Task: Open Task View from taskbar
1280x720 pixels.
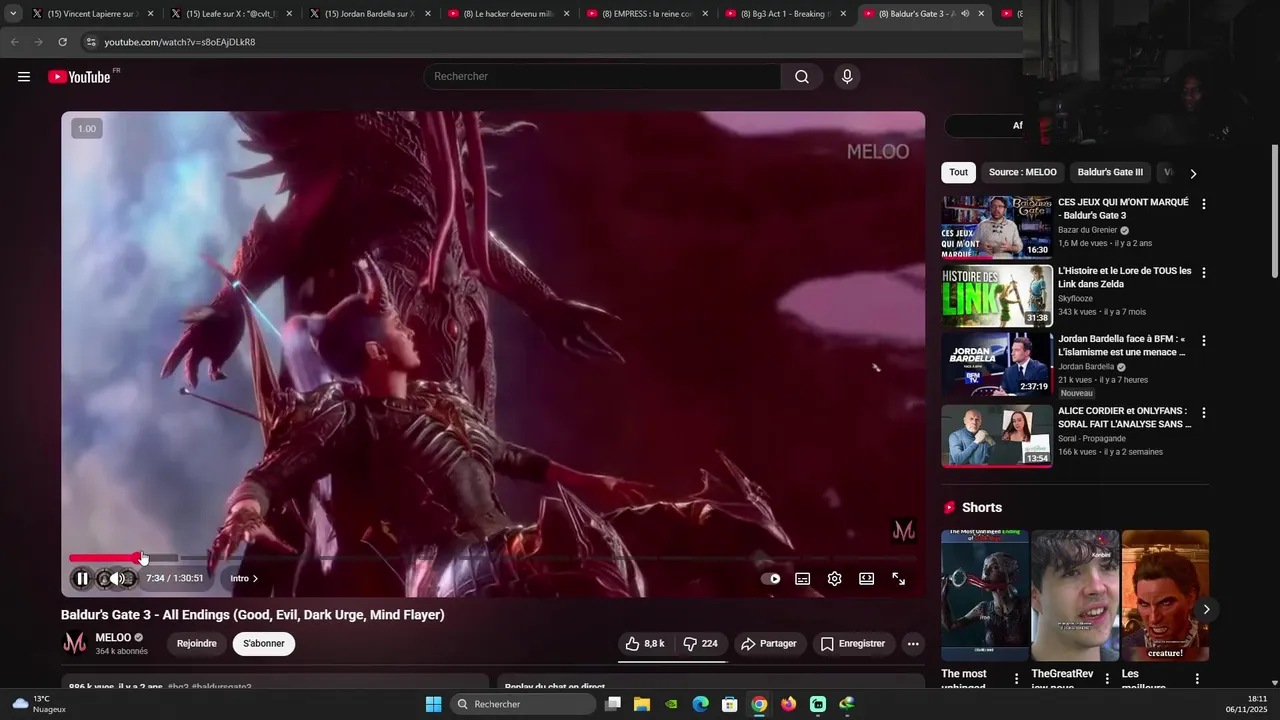Action: (613, 704)
